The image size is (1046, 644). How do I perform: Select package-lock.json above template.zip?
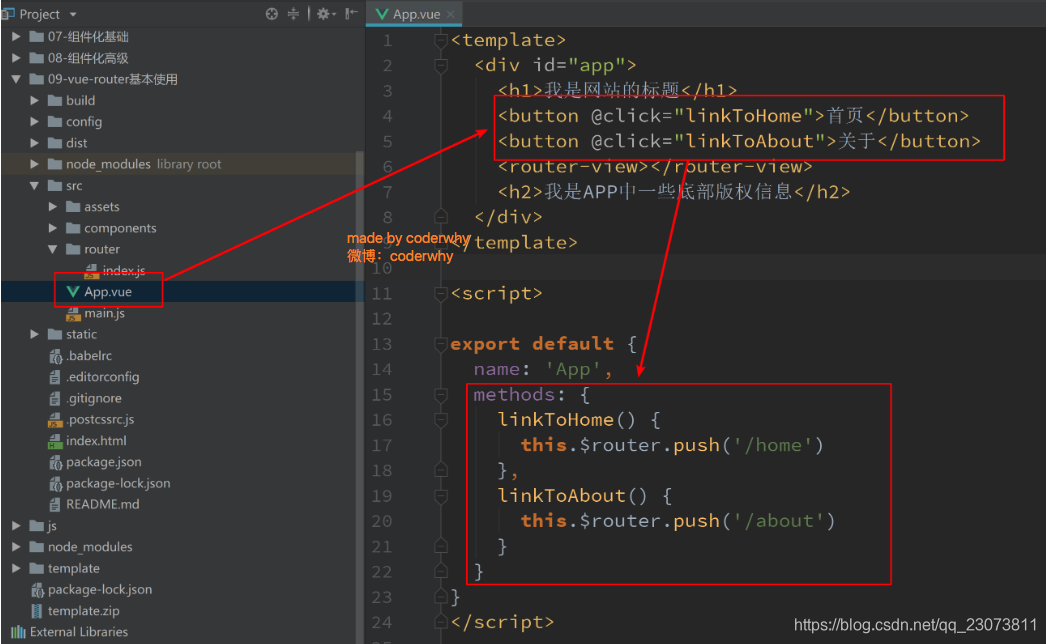[99, 589]
